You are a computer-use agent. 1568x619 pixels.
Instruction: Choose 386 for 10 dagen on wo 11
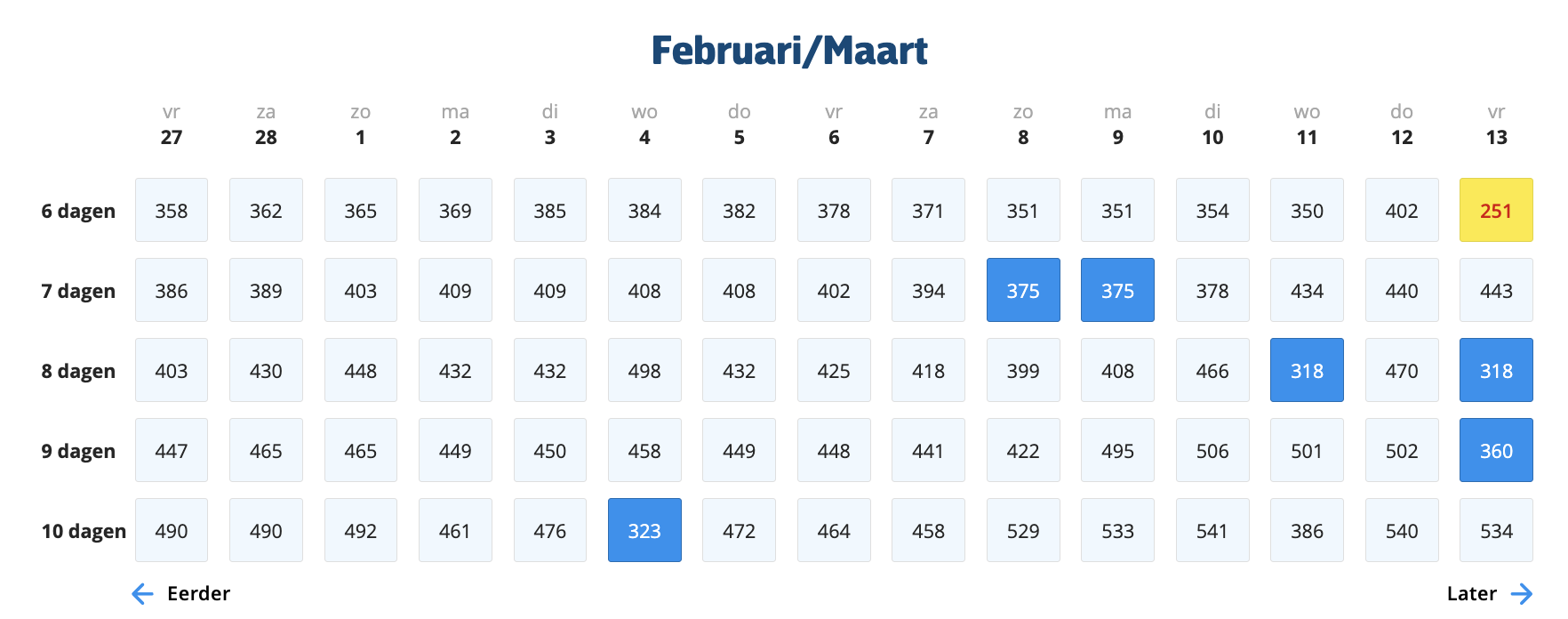(x=1307, y=531)
